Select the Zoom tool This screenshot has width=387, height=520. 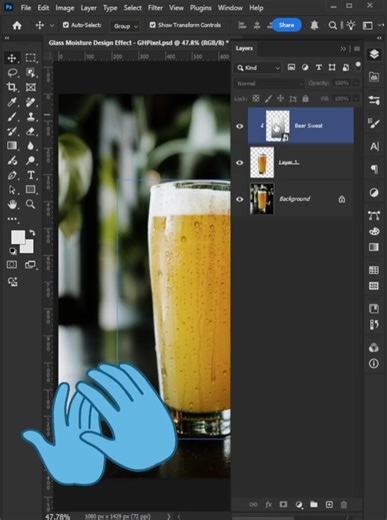point(31,204)
